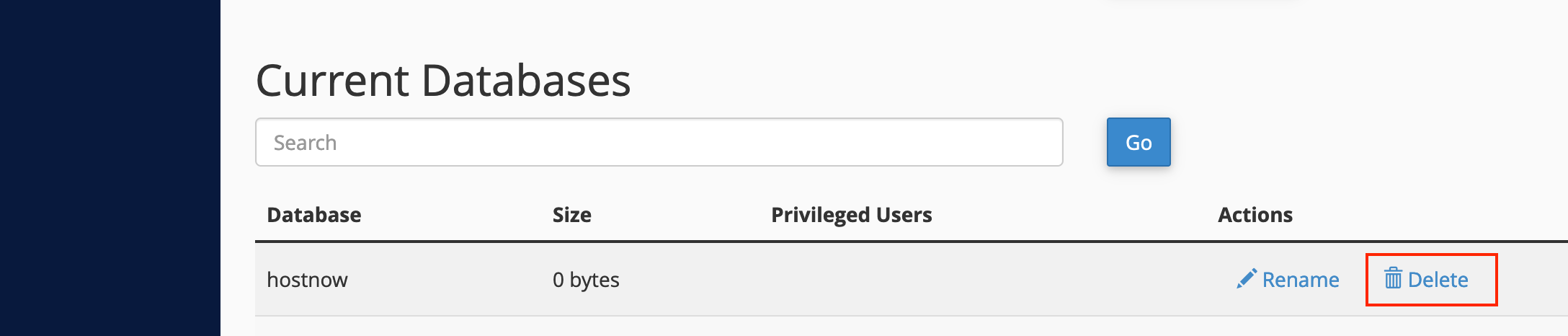Viewport: 1568px width, 336px height.
Task: Click the empty row beneath hostnow
Action: click(x=911, y=327)
